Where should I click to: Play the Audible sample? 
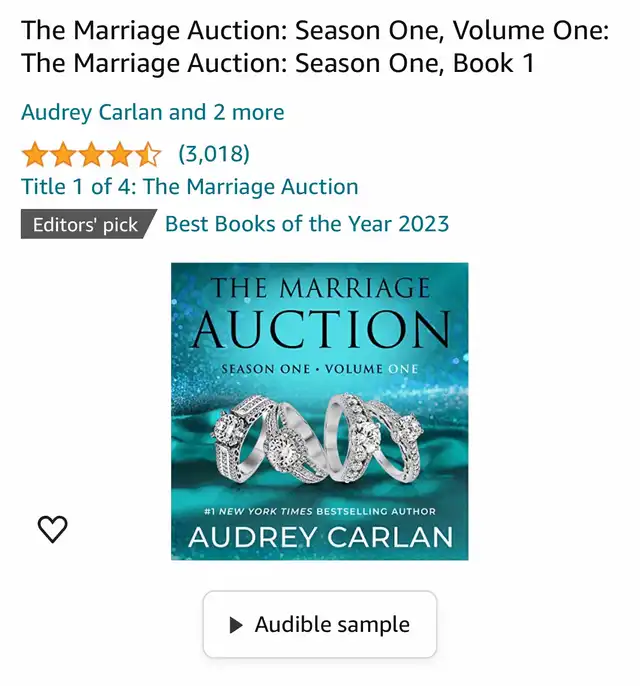(320, 625)
